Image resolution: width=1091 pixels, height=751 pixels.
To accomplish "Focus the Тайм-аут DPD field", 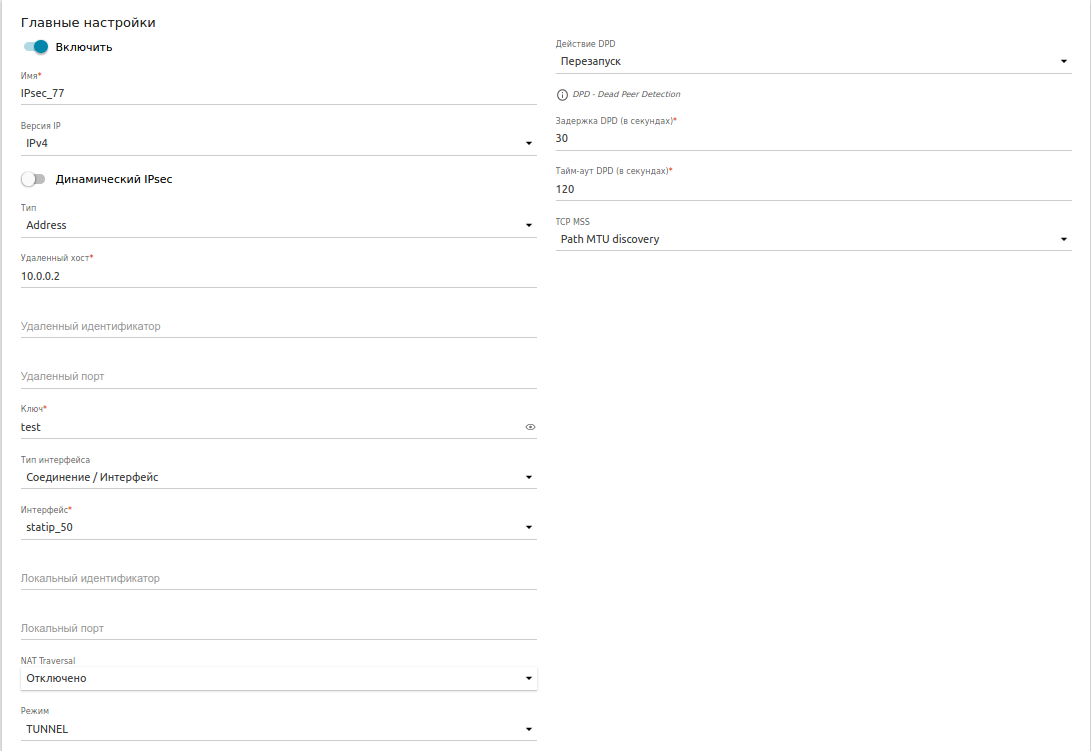I will (813, 188).
